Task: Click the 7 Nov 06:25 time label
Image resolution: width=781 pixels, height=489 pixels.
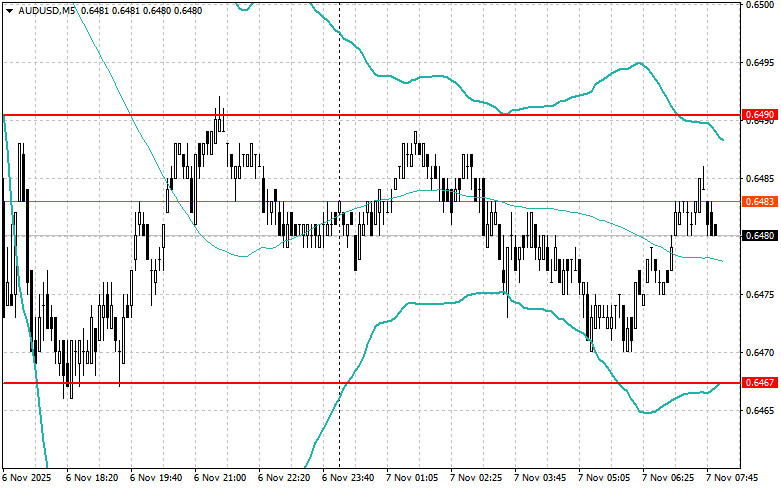Action: click(668, 478)
